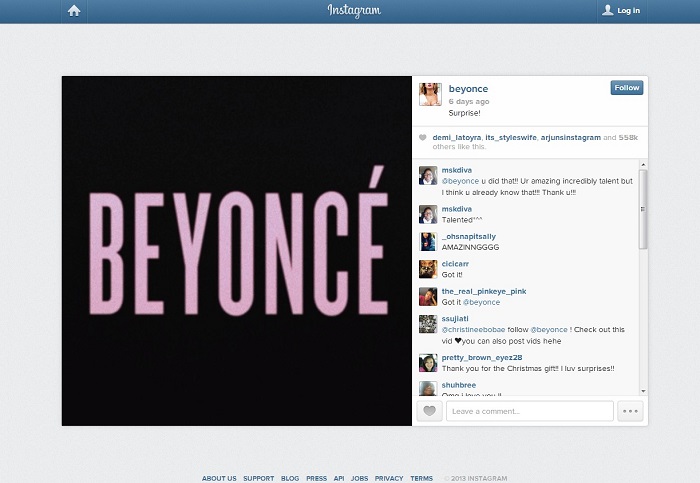Select the Got it! comment by cicicarr
Viewport: 700px width, 483px height.
[x=452, y=275]
